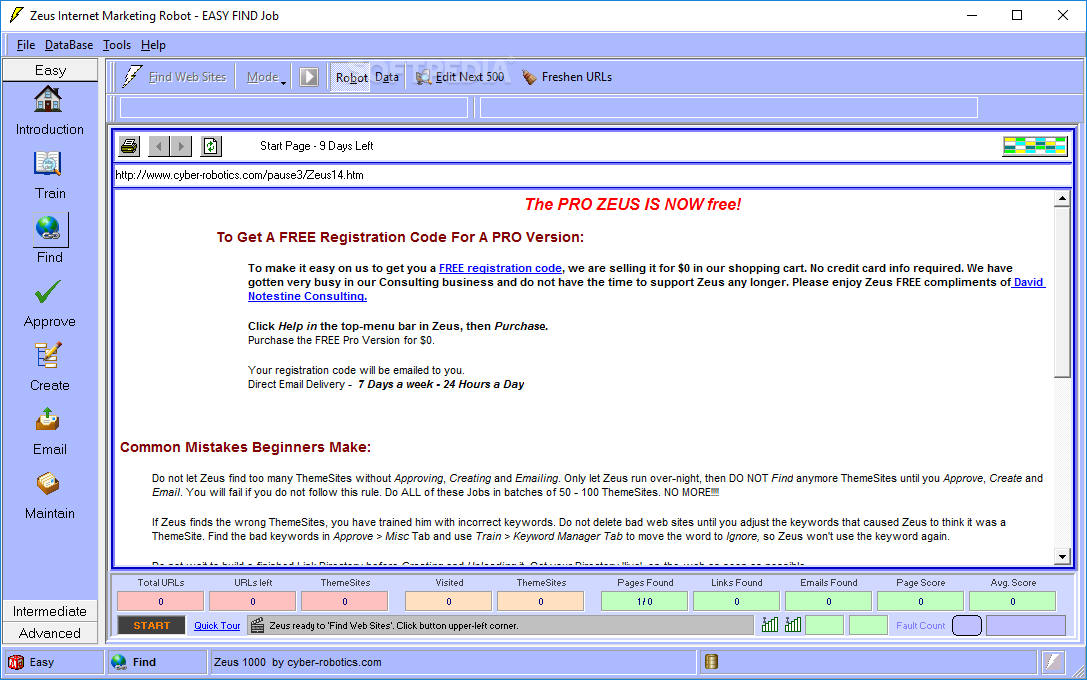Click the colored grid icon top right
The height and width of the screenshot is (680, 1087).
coord(1035,146)
